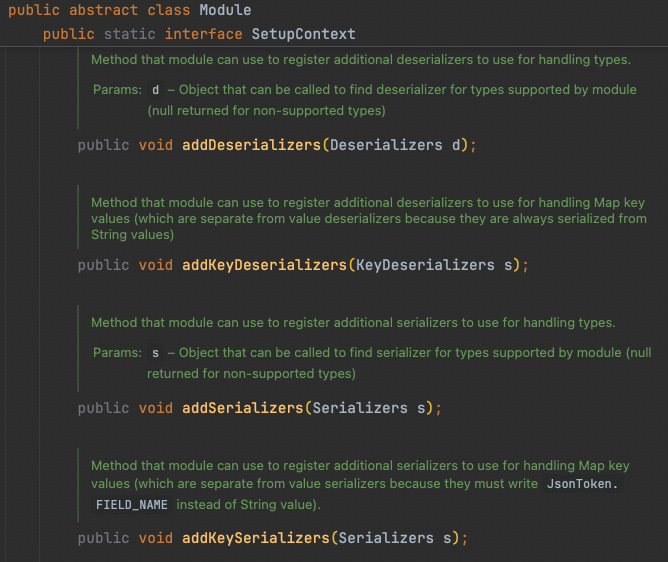The height and width of the screenshot is (562, 668).
Task: Click FIELD_NAME code reference in the doc comment
Action: [131, 505]
